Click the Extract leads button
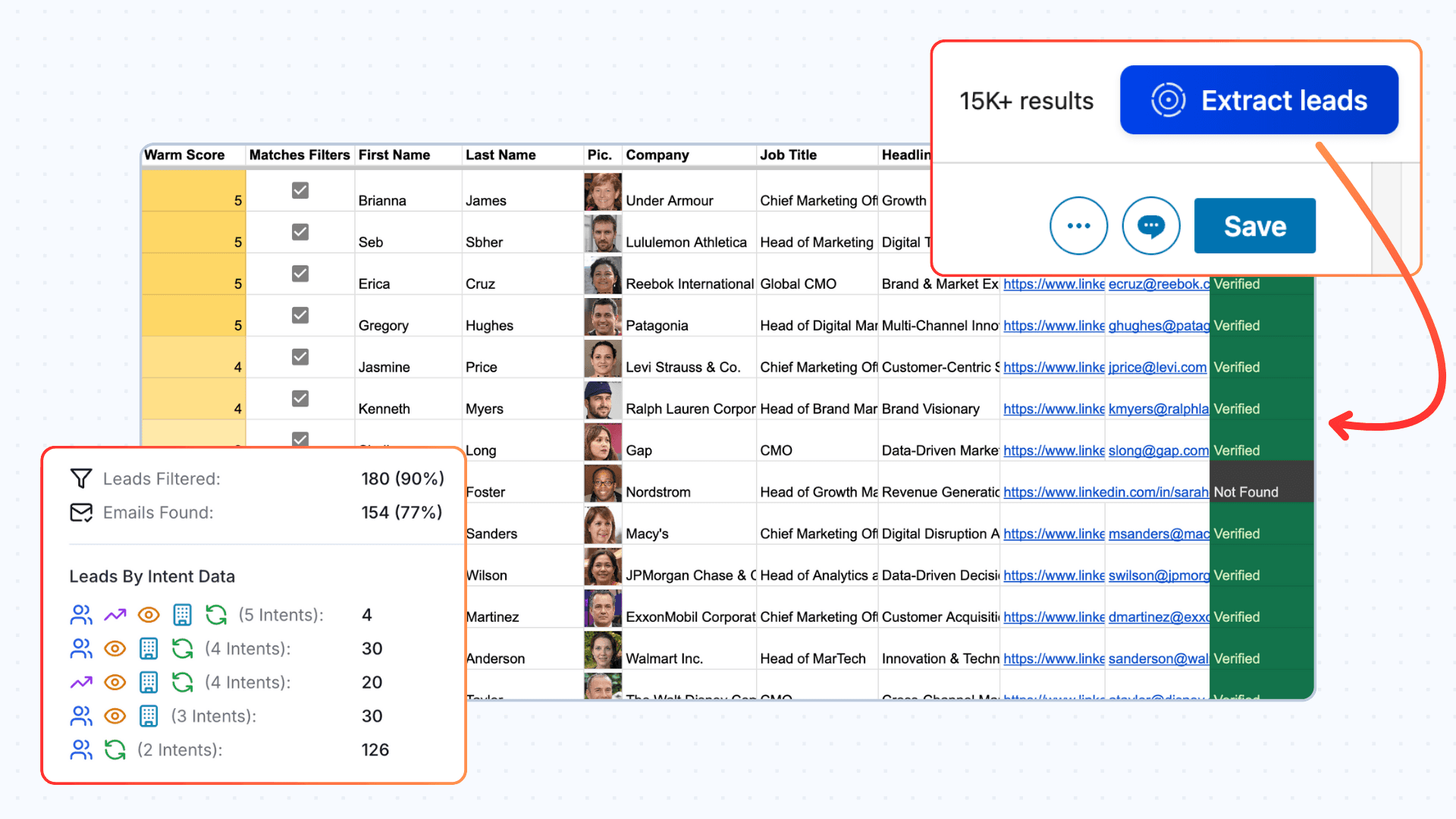This screenshot has height=819, width=1456. pos(1259,100)
